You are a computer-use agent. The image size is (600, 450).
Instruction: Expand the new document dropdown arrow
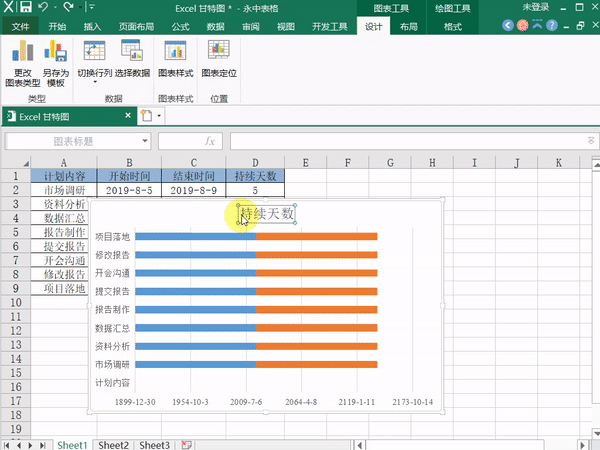pos(159,116)
